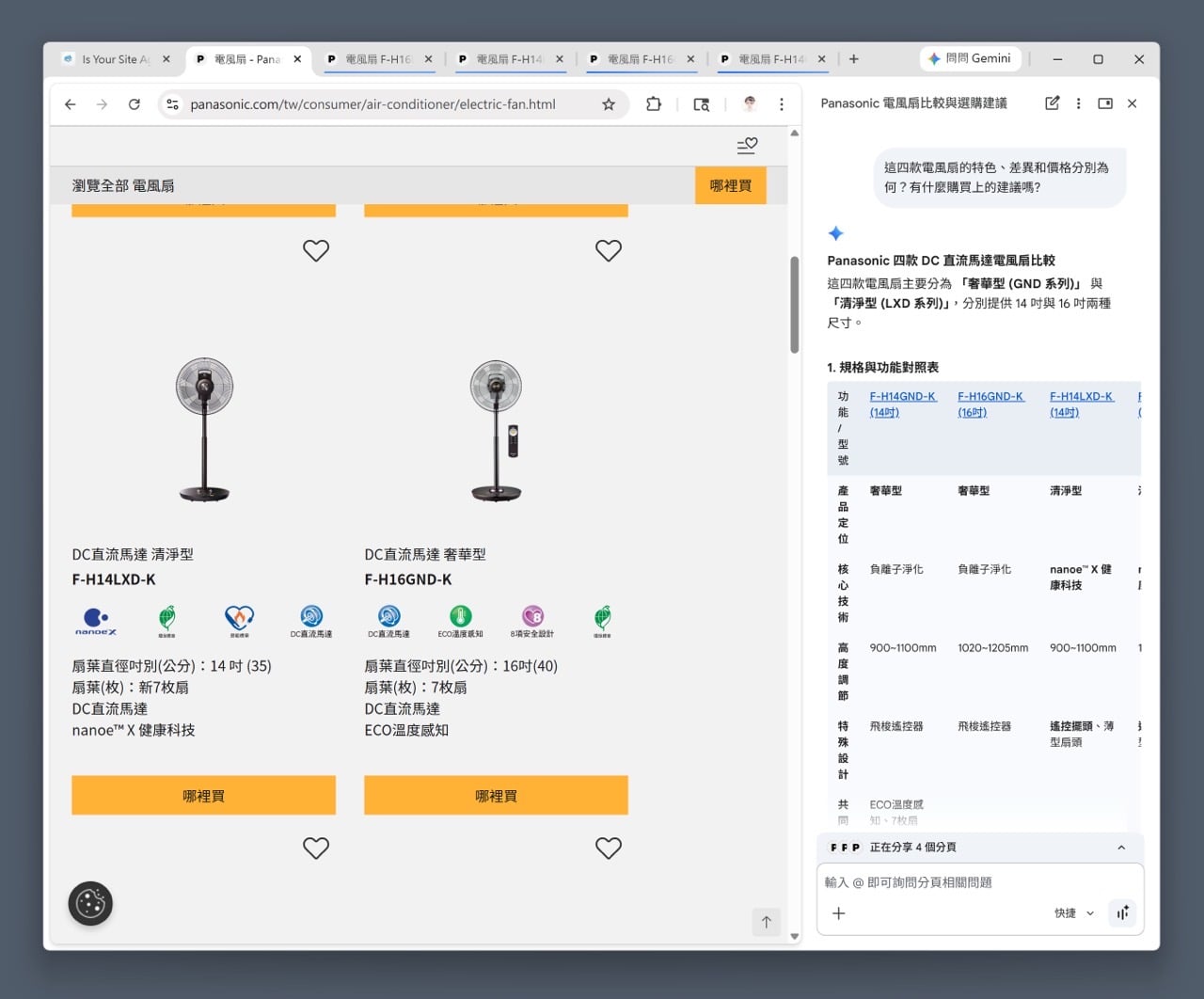Bookmark this page with the star icon

(609, 104)
